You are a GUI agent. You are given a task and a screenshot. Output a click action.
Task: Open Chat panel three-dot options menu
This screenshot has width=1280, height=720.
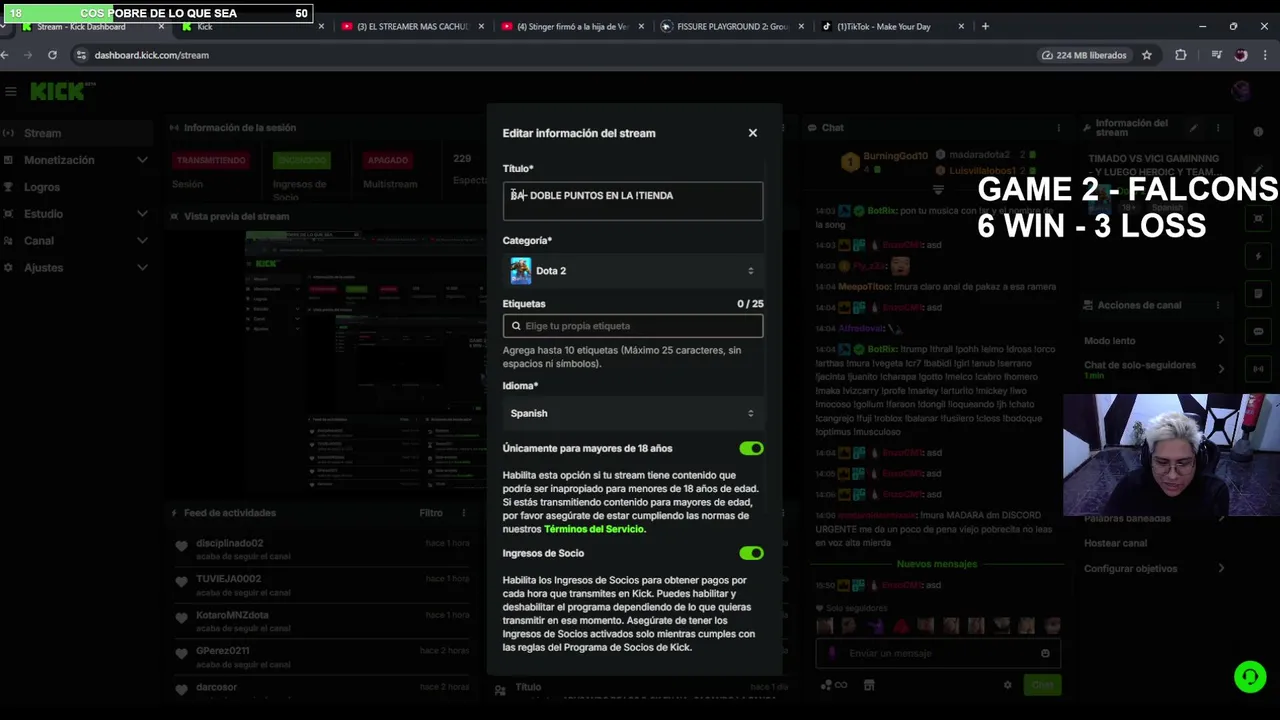click(1058, 128)
